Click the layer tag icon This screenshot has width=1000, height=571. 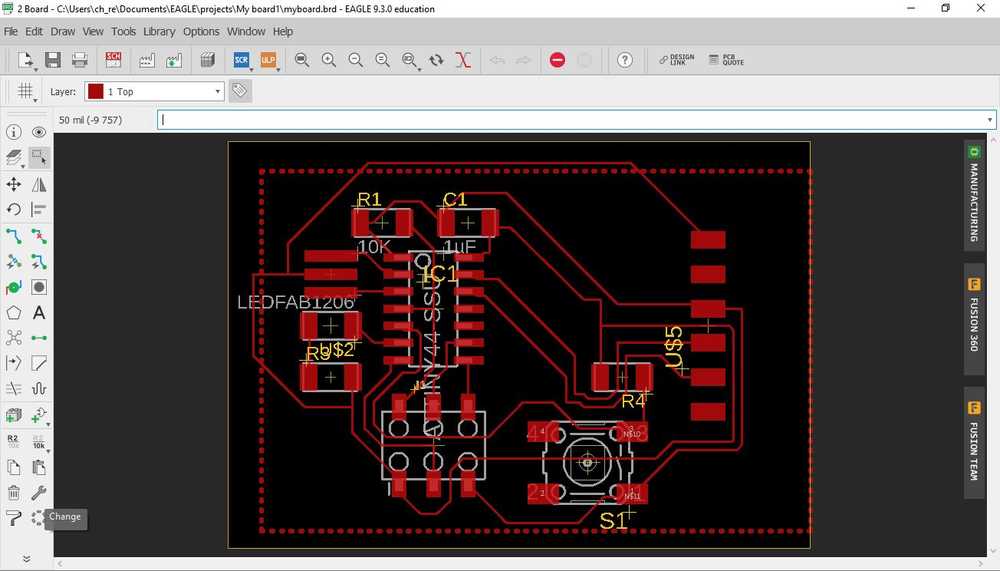click(240, 91)
